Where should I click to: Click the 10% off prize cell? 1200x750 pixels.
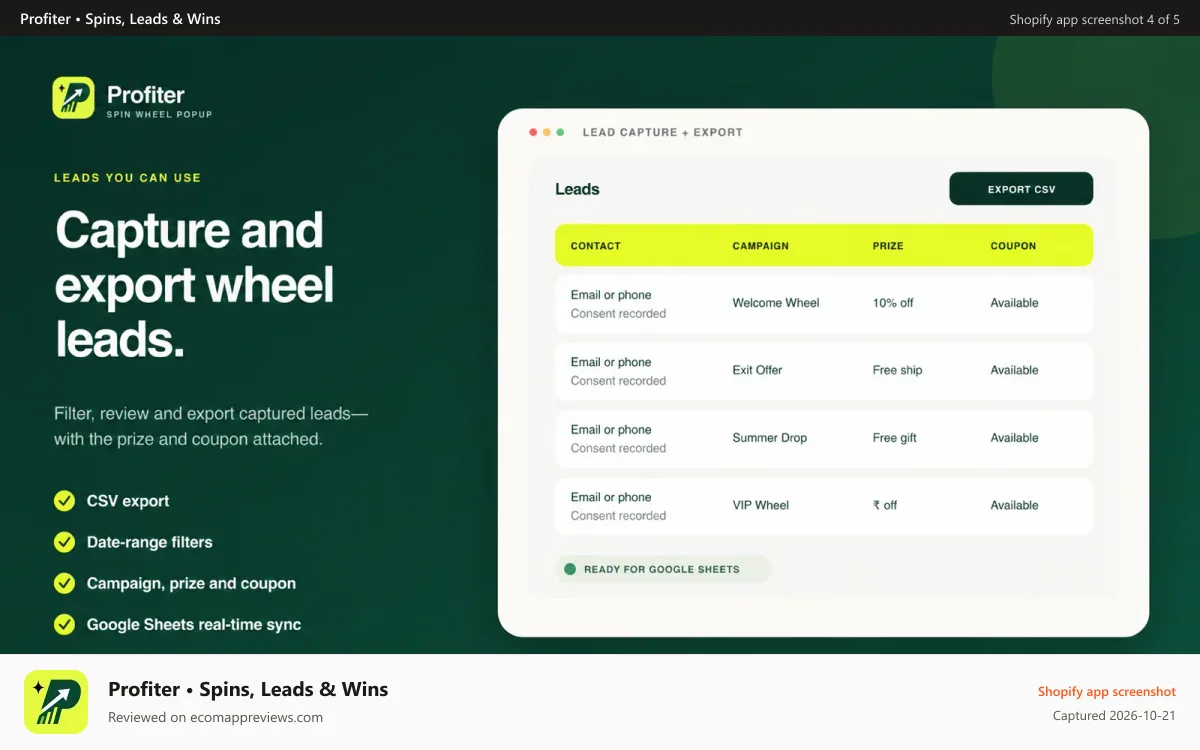[x=893, y=303]
